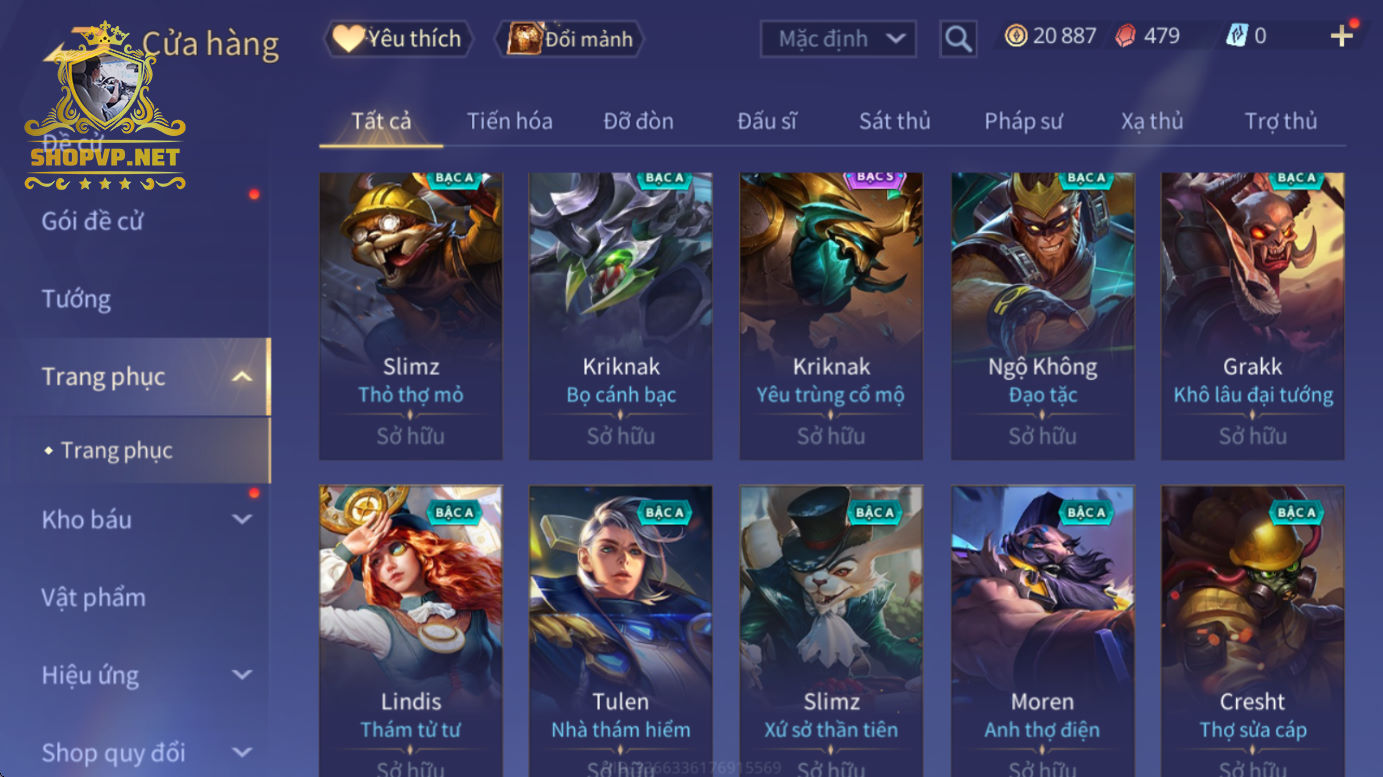Open Slimz Thỏ thợ mỏ skin card
This screenshot has height=777, width=1383.
click(411, 316)
